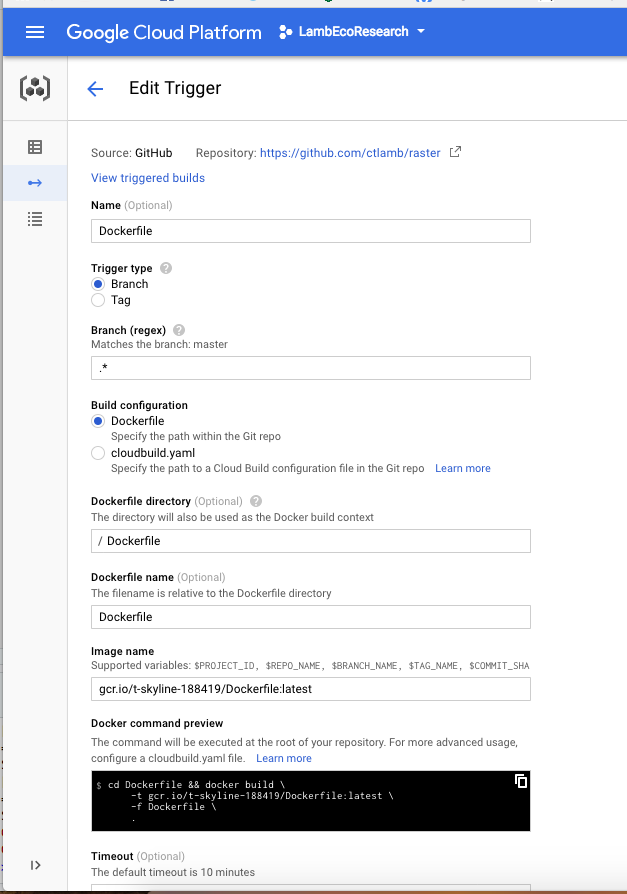Select the Branch trigger type radio
This screenshot has height=894, width=627.
tap(98, 284)
